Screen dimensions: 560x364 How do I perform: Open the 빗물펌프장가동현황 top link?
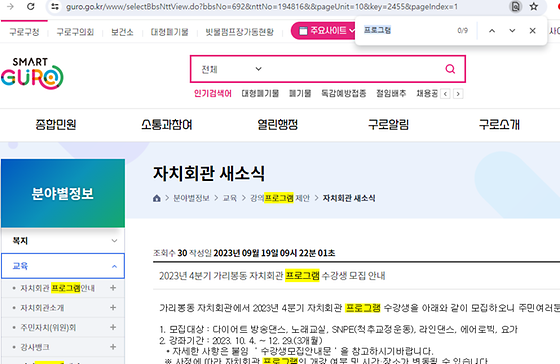pyautogui.click(x=239, y=32)
